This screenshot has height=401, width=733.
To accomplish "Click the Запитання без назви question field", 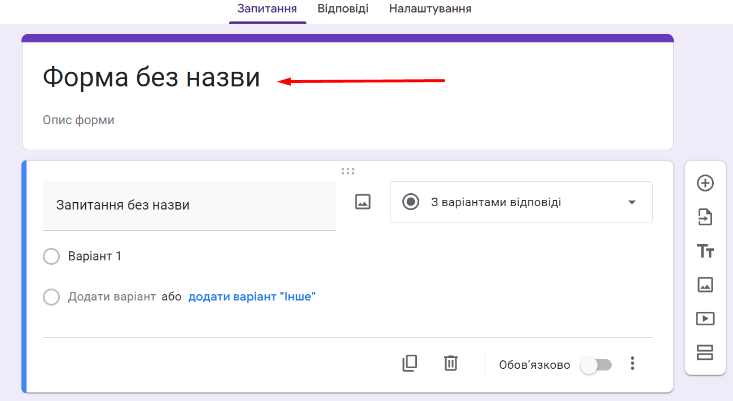I will (189, 205).
